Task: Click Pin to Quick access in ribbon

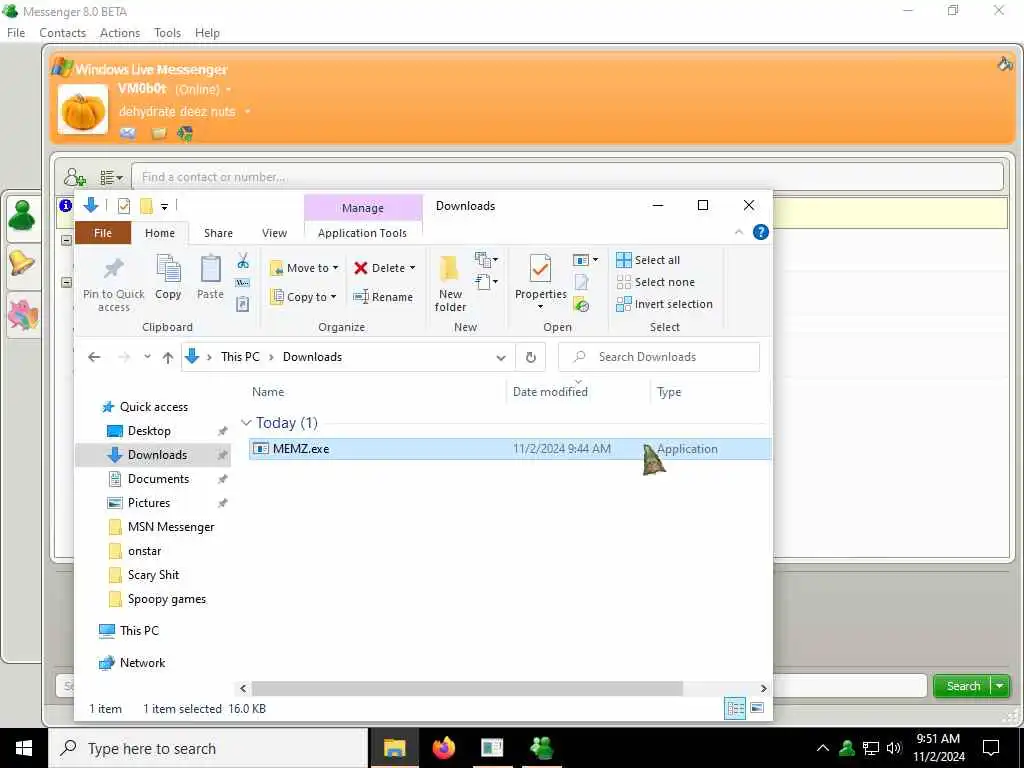Action: pyautogui.click(x=114, y=285)
